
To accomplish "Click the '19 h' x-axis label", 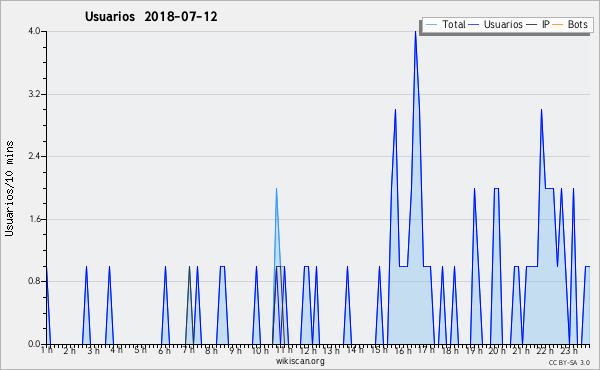I will (x=474, y=350).
